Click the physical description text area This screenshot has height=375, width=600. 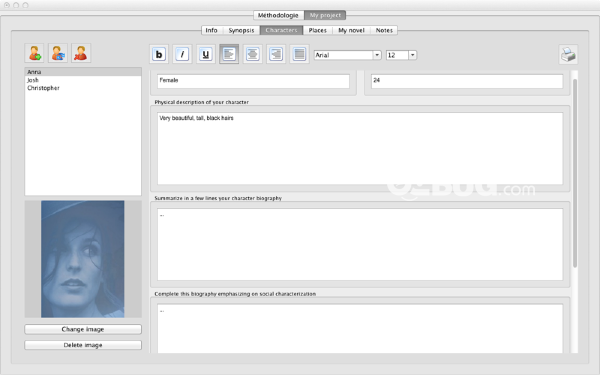point(360,148)
